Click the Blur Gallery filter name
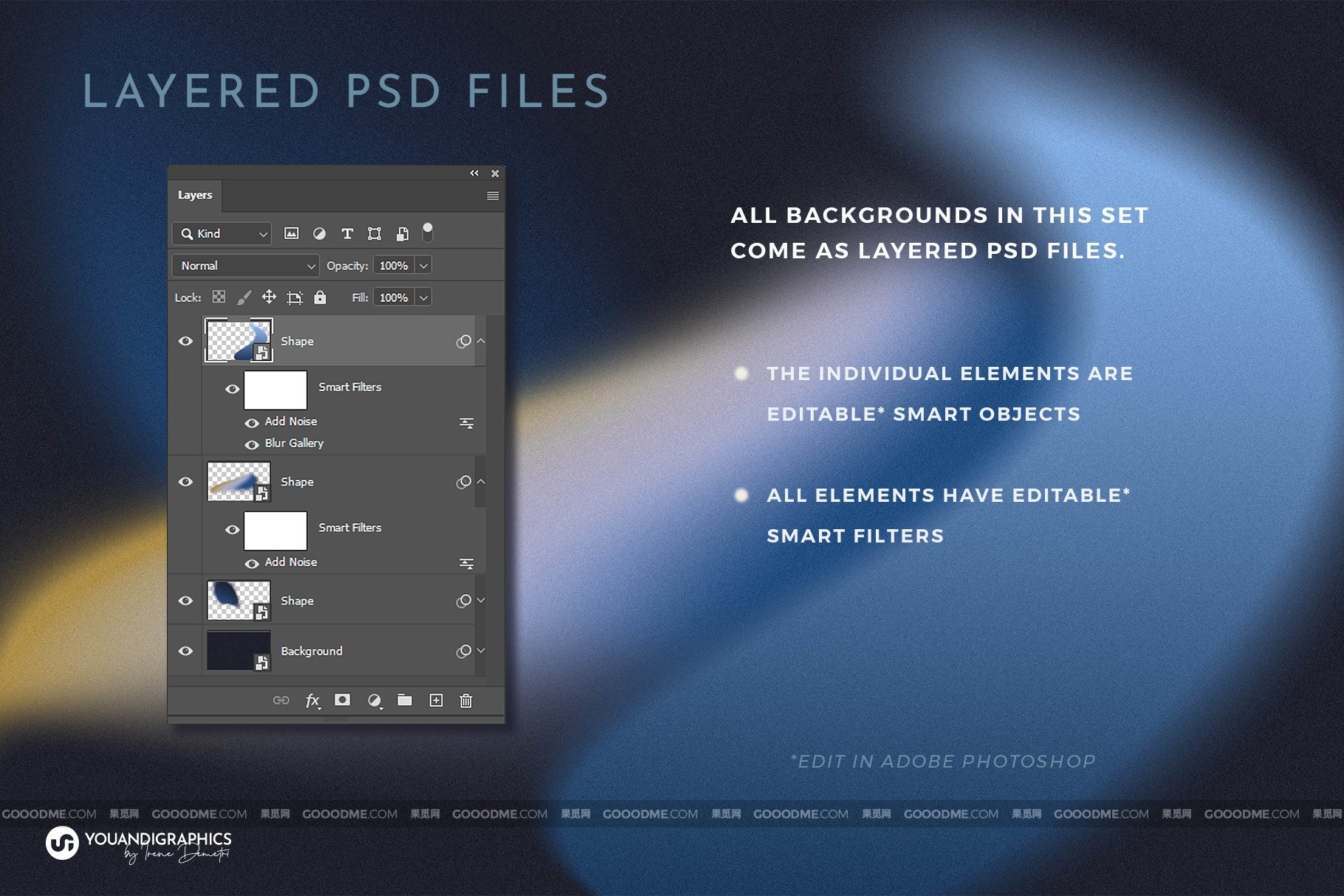The image size is (1344, 896). click(294, 444)
